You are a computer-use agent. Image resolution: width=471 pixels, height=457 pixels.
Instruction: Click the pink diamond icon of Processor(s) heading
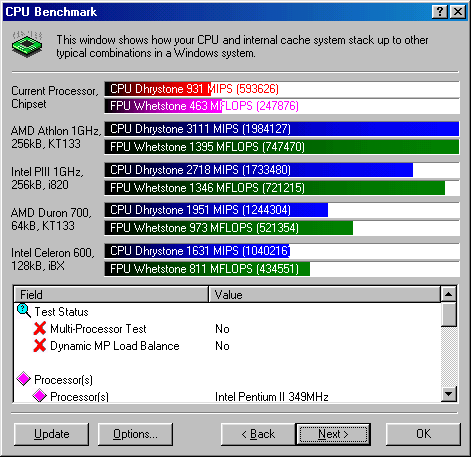[x=24, y=379]
